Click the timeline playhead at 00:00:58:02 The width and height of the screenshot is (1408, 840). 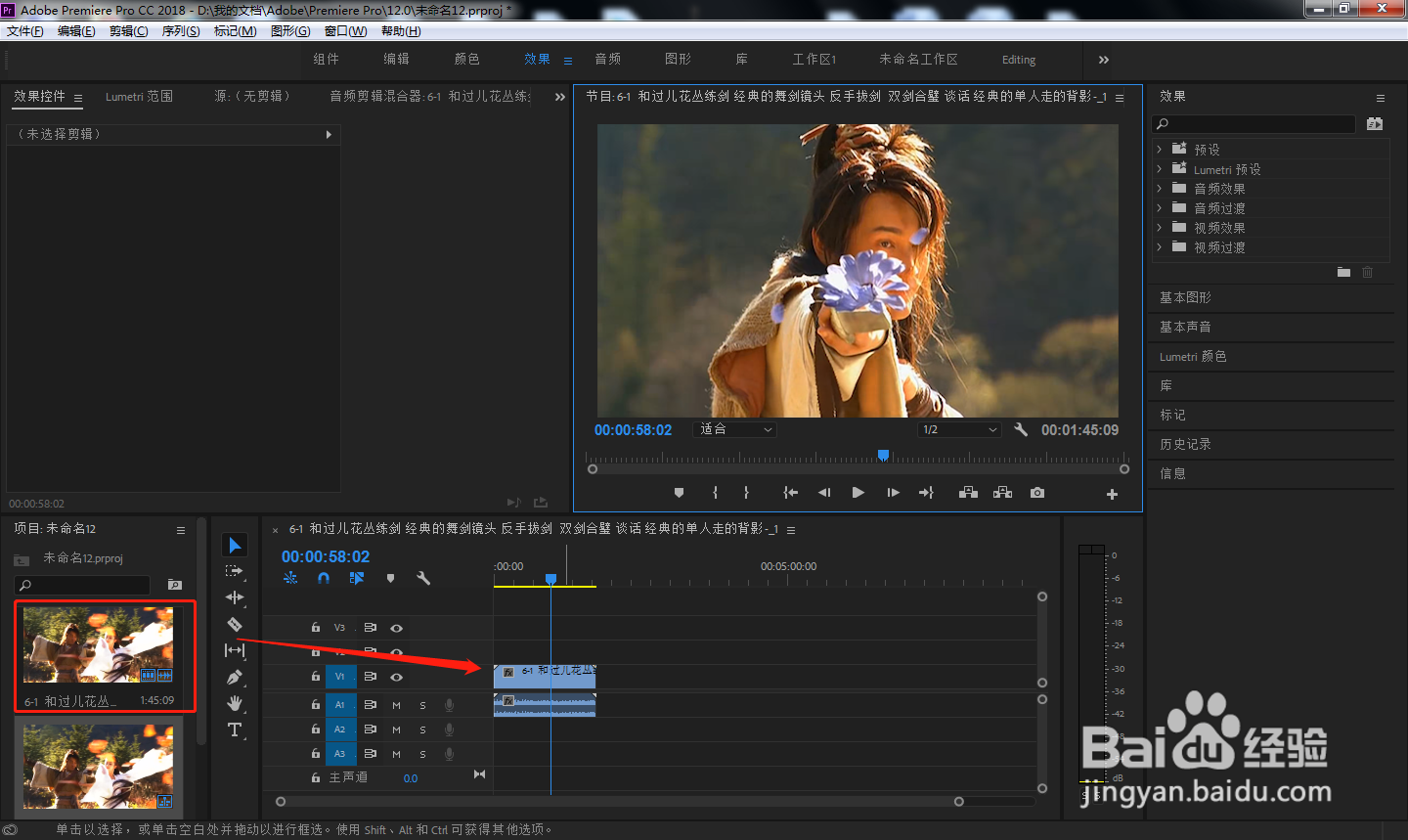click(550, 580)
